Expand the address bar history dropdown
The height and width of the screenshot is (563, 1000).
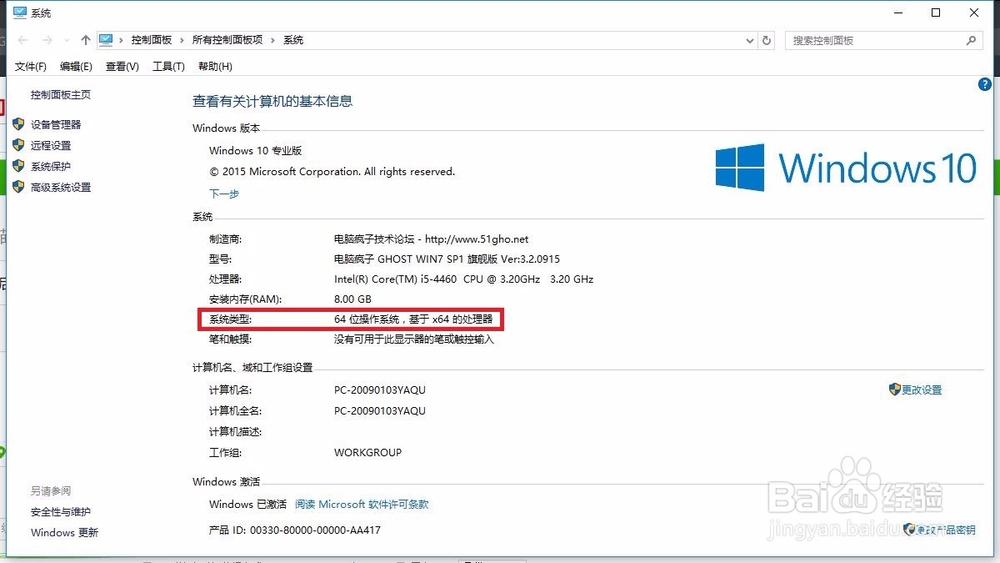749,40
